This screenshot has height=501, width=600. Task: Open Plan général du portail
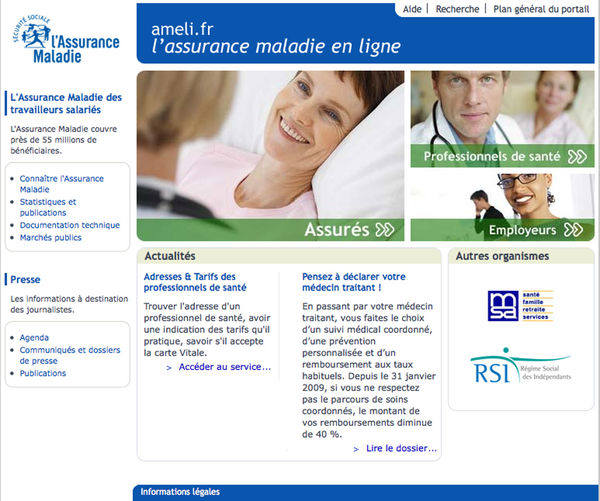pyautogui.click(x=542, y=9)
